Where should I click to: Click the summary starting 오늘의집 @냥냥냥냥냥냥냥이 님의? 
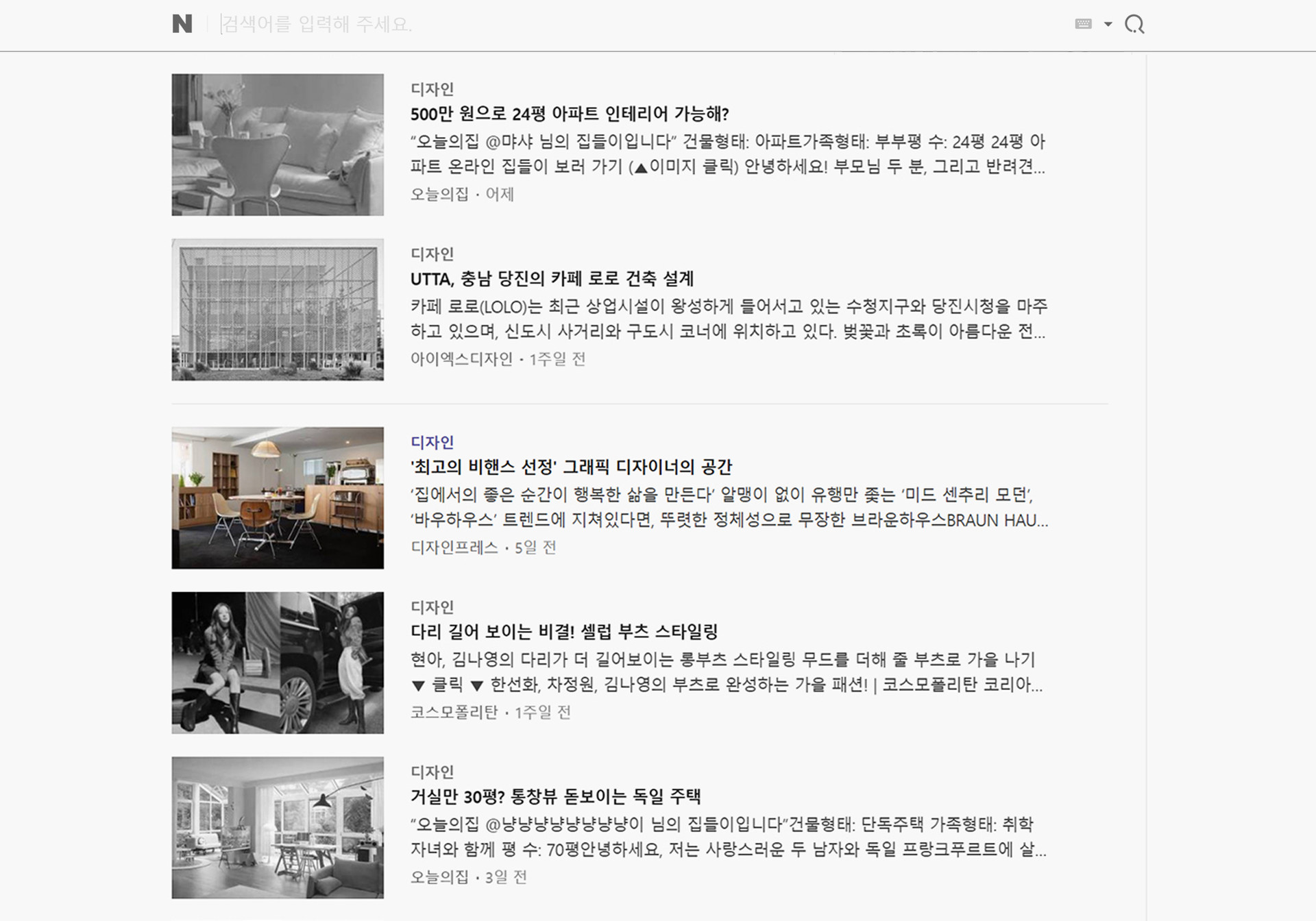[x=729, y=837]
